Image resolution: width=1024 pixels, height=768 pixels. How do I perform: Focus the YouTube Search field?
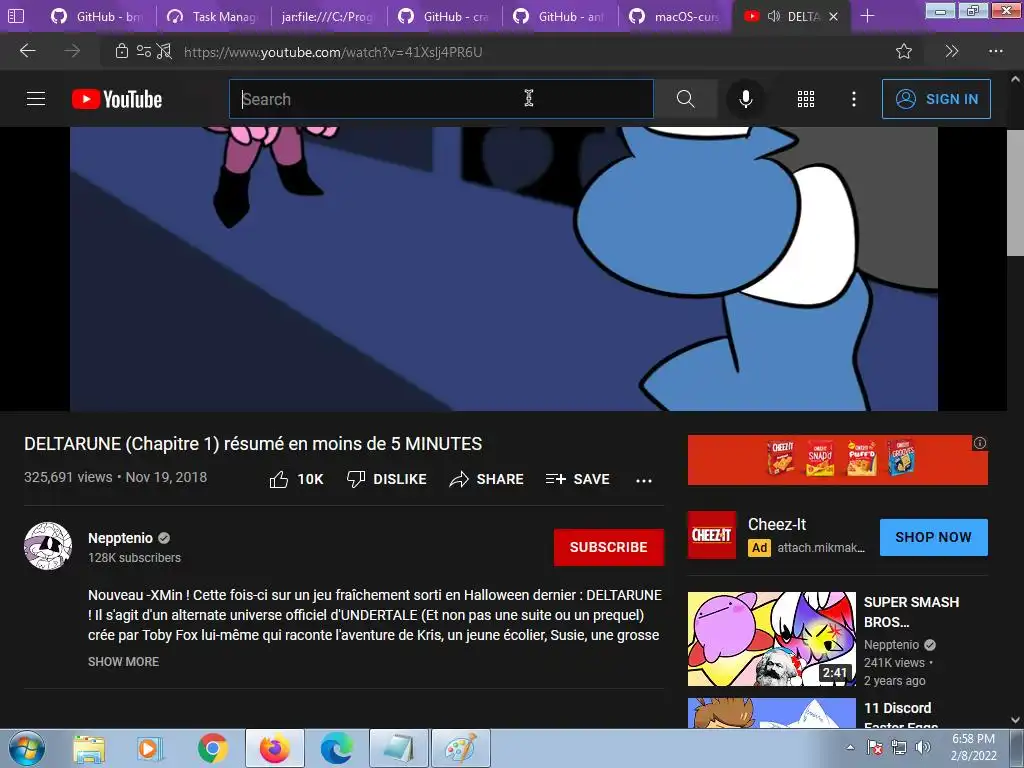[441, 99]
